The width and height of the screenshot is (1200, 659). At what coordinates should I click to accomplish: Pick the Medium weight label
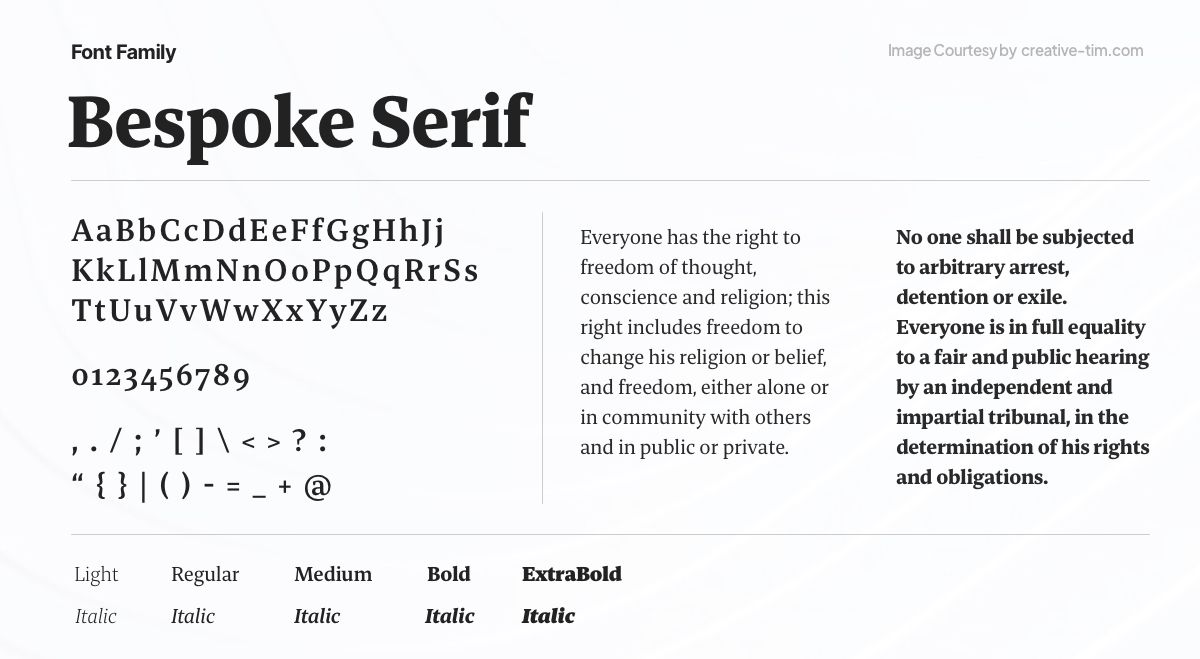pyautogui.click(x=333, y=574)
